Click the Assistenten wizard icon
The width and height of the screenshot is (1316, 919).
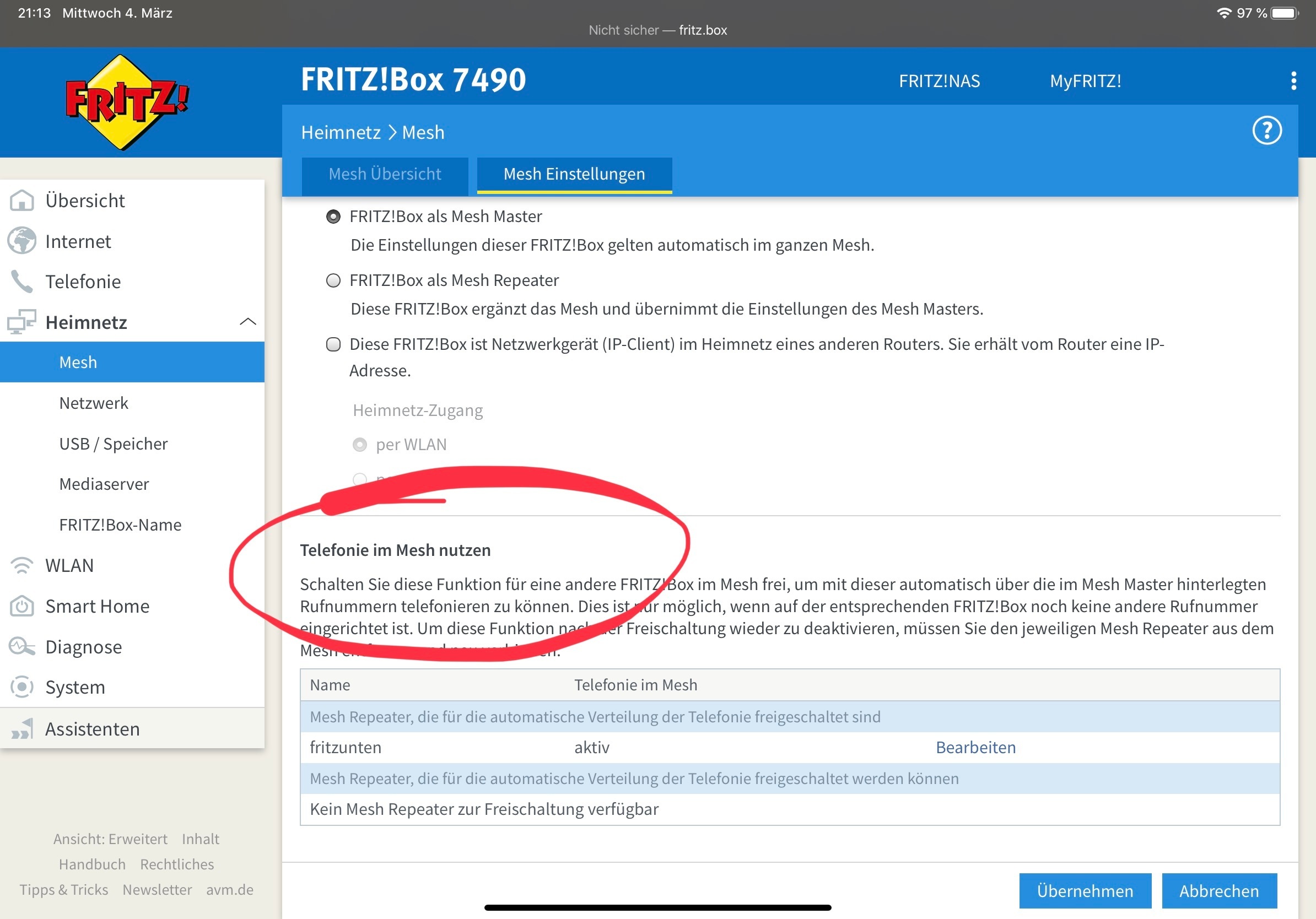coord(22,729)
